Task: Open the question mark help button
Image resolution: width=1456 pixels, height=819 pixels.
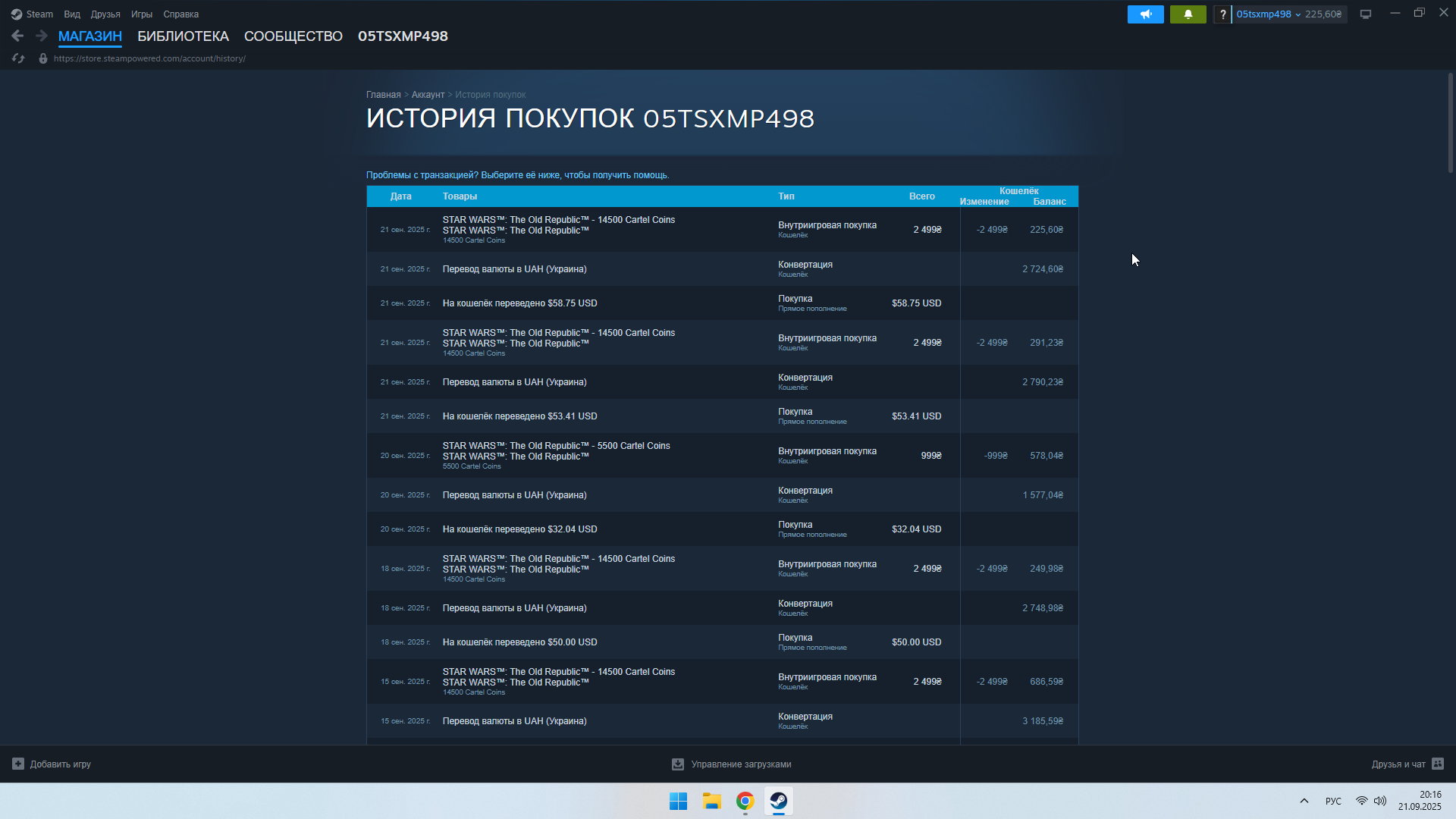Action: 1222,14
